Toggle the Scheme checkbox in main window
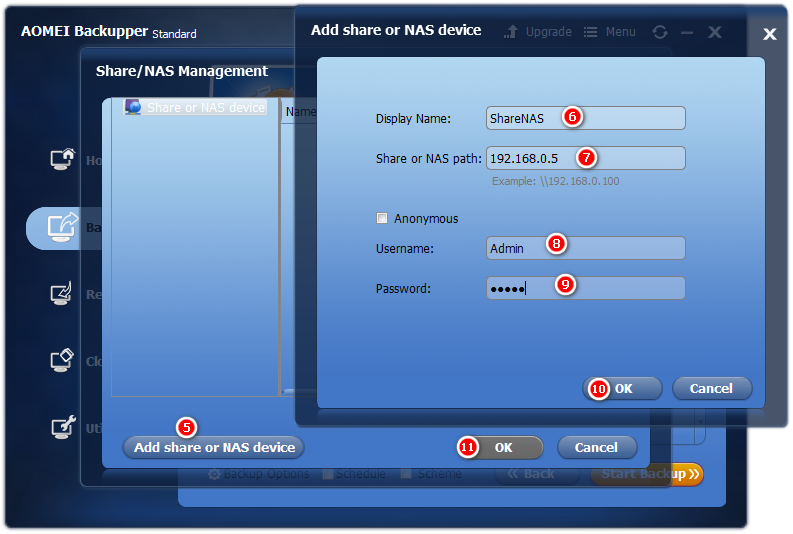 (x=406, y=474)
